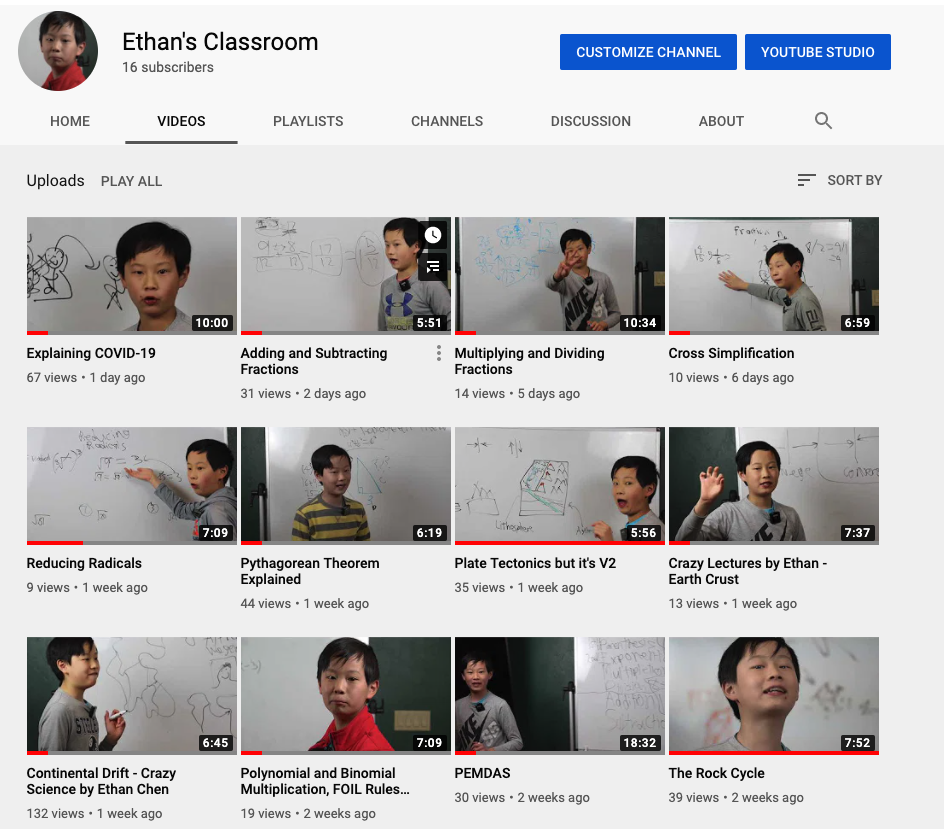The height and width of the screenshot is (829, 944).
Task: Open YouTube Studio button
Action: coord(817,52)
